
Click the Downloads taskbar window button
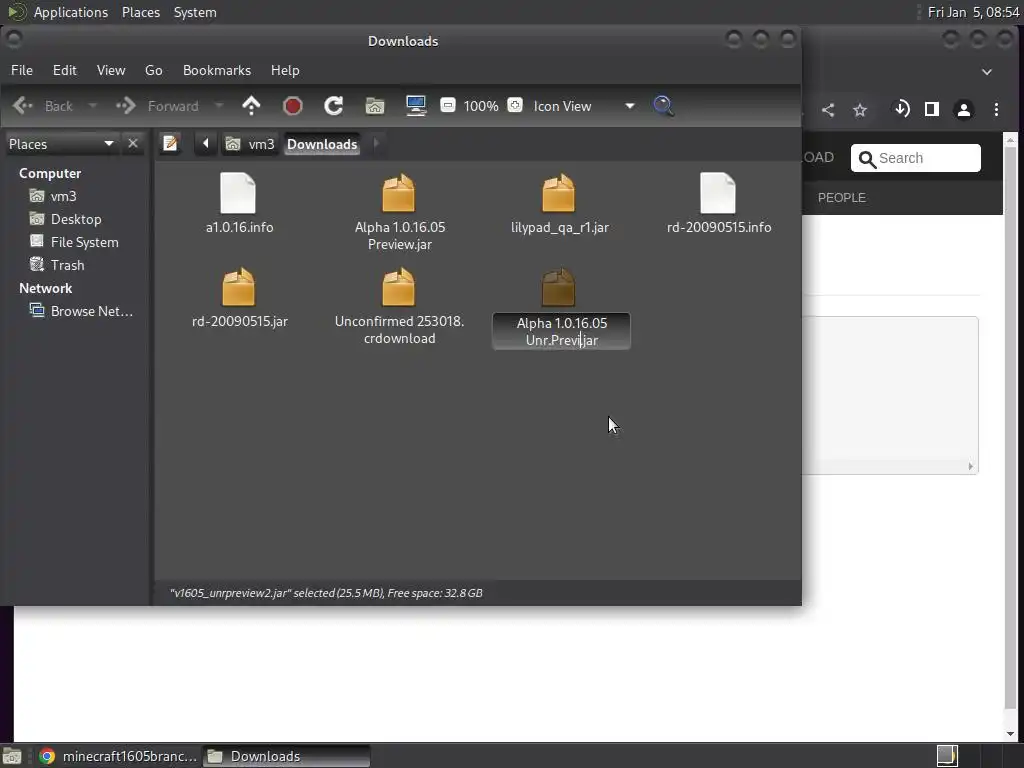(x=286, y=756)
